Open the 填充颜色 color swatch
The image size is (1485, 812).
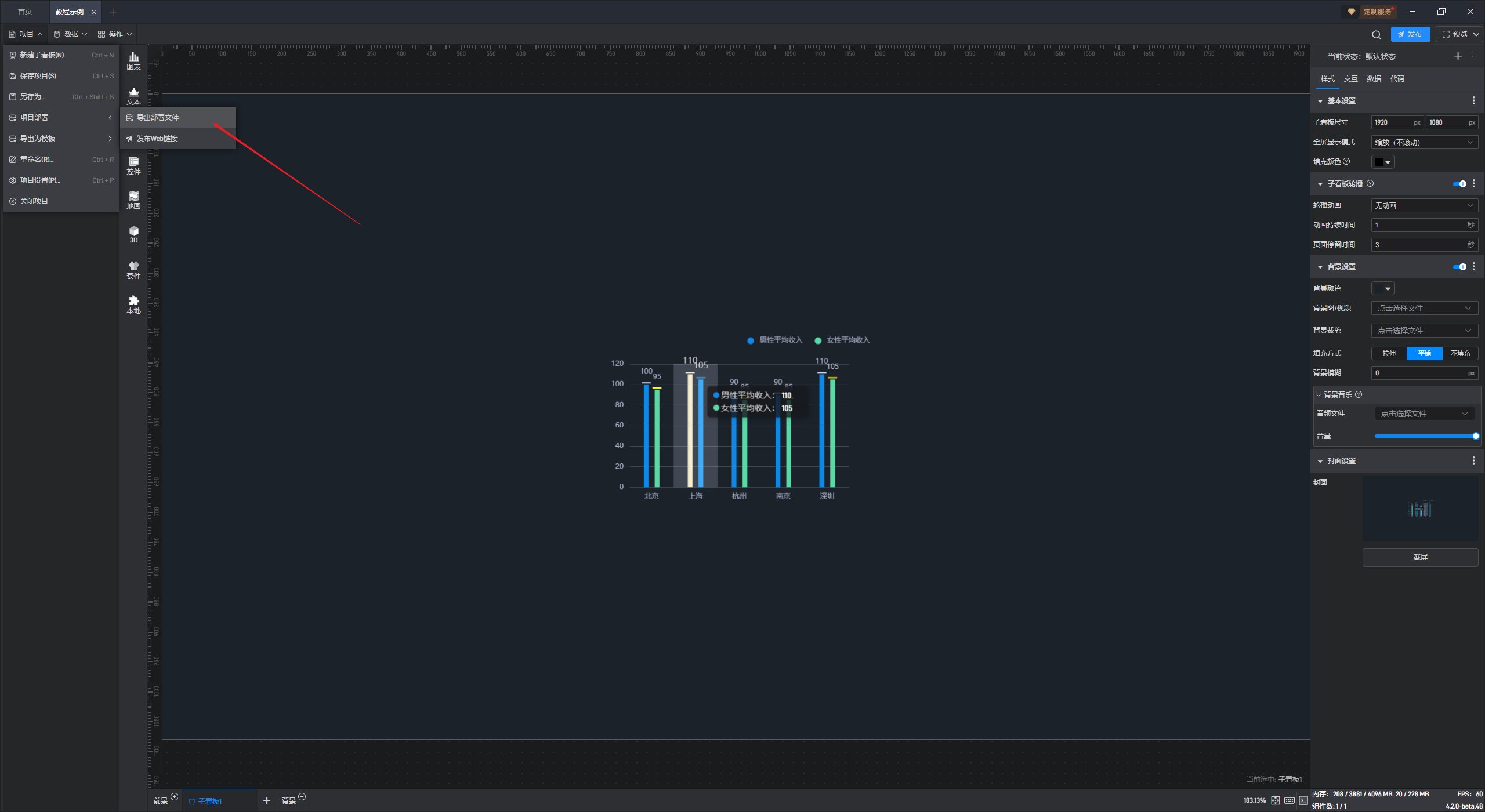click(1382, 162)
